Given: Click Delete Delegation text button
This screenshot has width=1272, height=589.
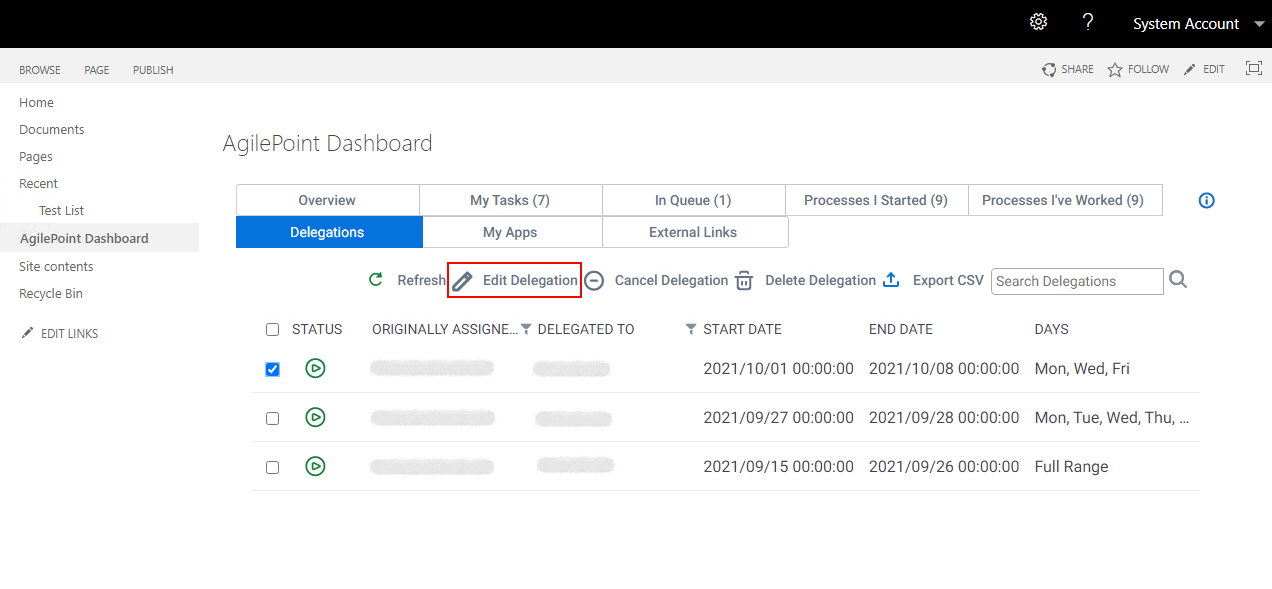Looking at the screenshot, I should (820, 281).
